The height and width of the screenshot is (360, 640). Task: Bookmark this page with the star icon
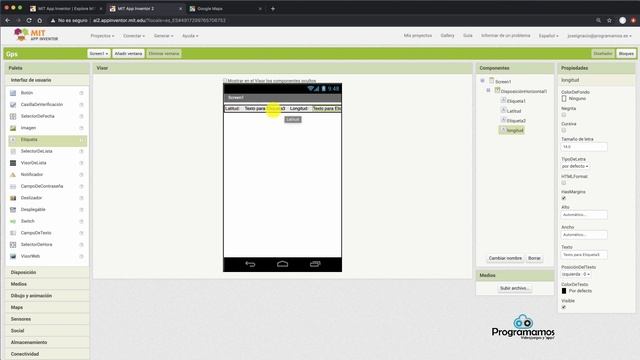[x=609, y=20]
